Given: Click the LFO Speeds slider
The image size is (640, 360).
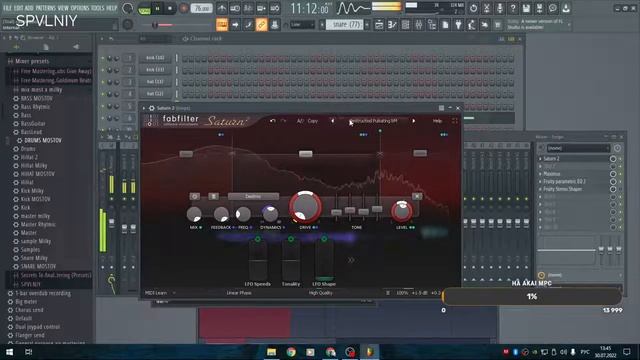Looking at the screenshot, I should 258,260.
